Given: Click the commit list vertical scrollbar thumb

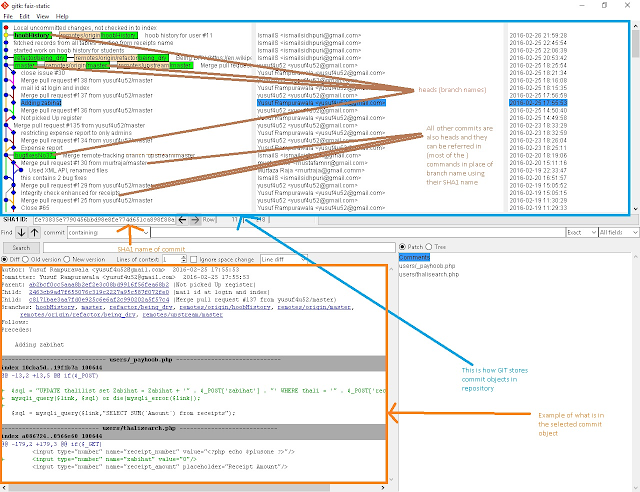Looking at the screenshot, I should (636, 44).
